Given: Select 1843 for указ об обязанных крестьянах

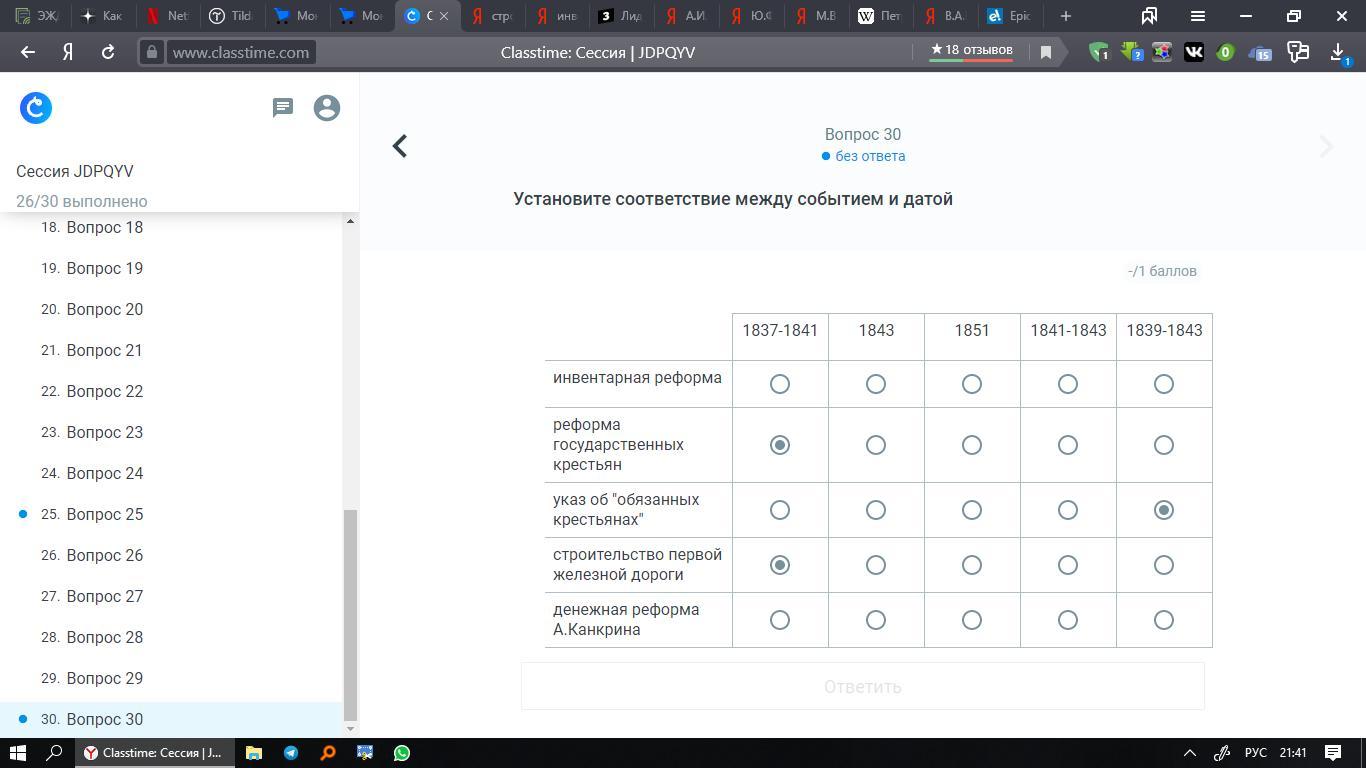Looking at the screenshot, I should point(876,510).
